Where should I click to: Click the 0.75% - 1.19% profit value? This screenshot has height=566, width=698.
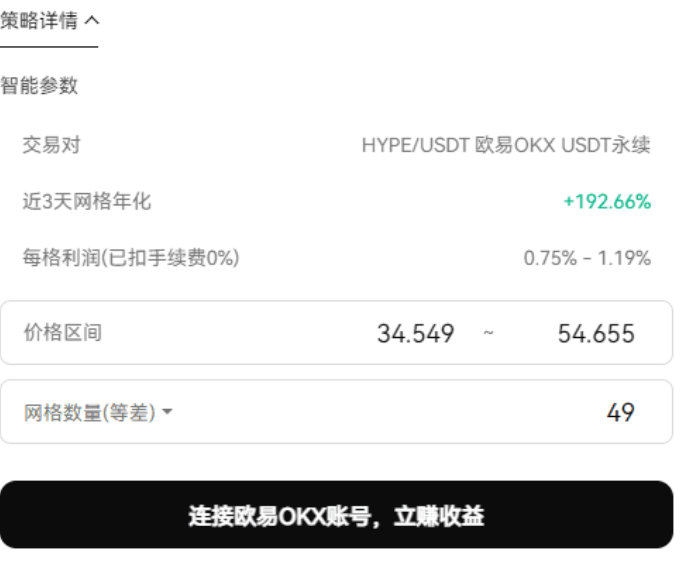[x=587, y=258]
